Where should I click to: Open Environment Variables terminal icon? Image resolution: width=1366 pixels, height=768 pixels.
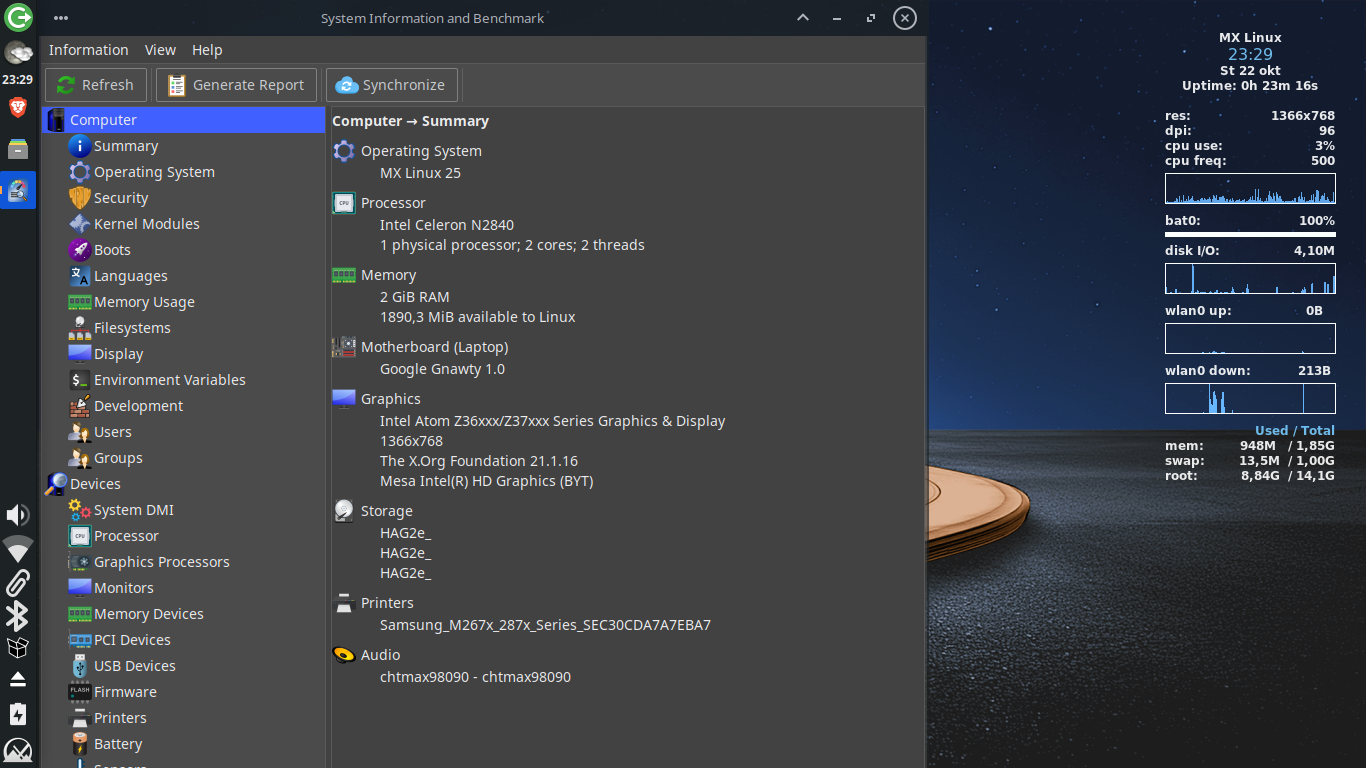[79, 380]
